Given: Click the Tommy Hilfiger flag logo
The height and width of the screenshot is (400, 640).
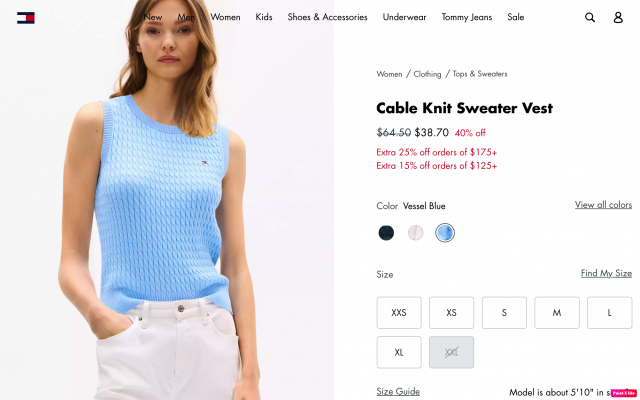Looking at the screenshot, I should coord(26,18).
